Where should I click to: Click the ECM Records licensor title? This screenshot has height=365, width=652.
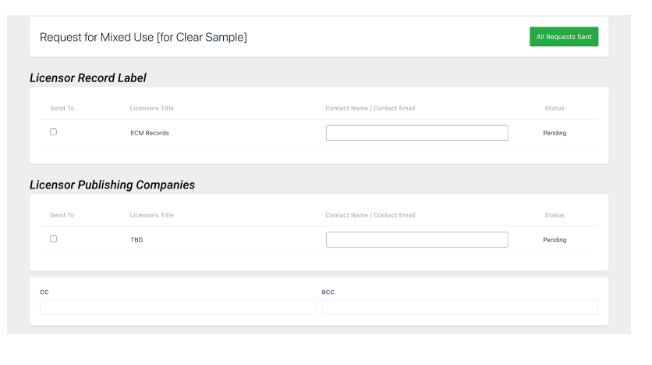(150, 133)
